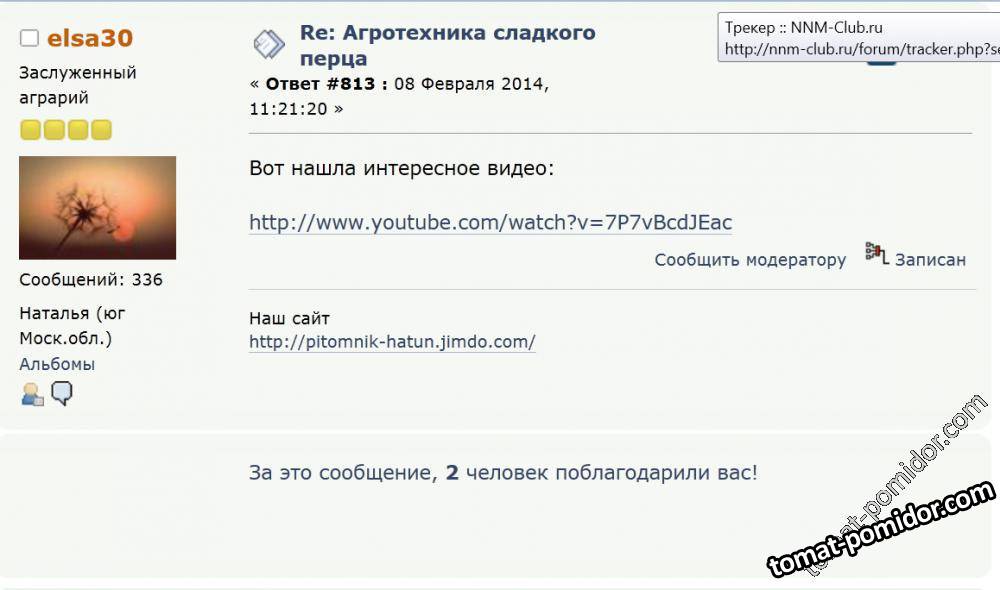1000x590 pixels.
Task: Click the post page icon beside the title
Action: [x=268, y=45]
